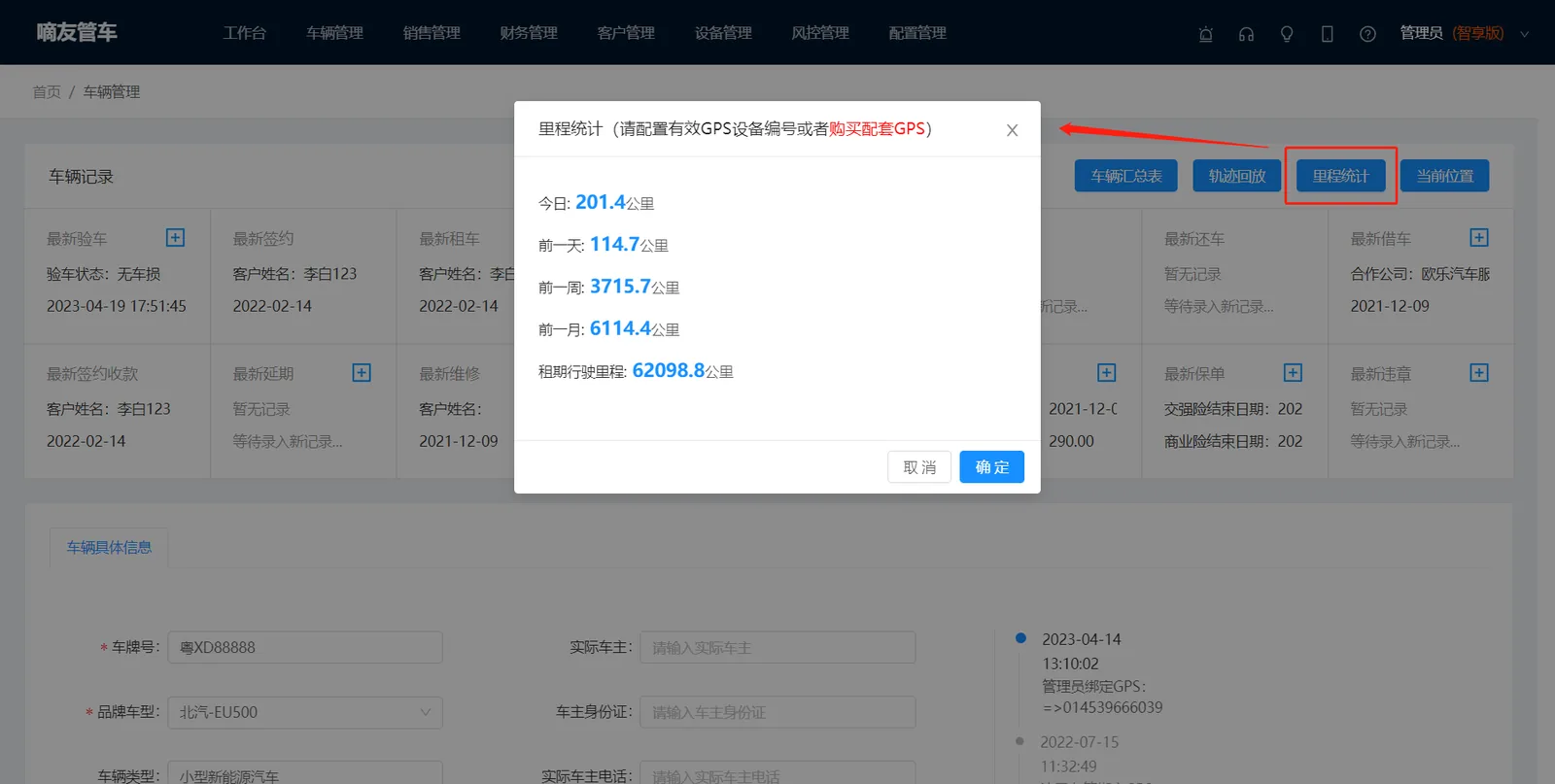This screenshot has height=784, width=1555.
Task: Open the mobile phone icon in header
Action: click(x=1327, y=34)
